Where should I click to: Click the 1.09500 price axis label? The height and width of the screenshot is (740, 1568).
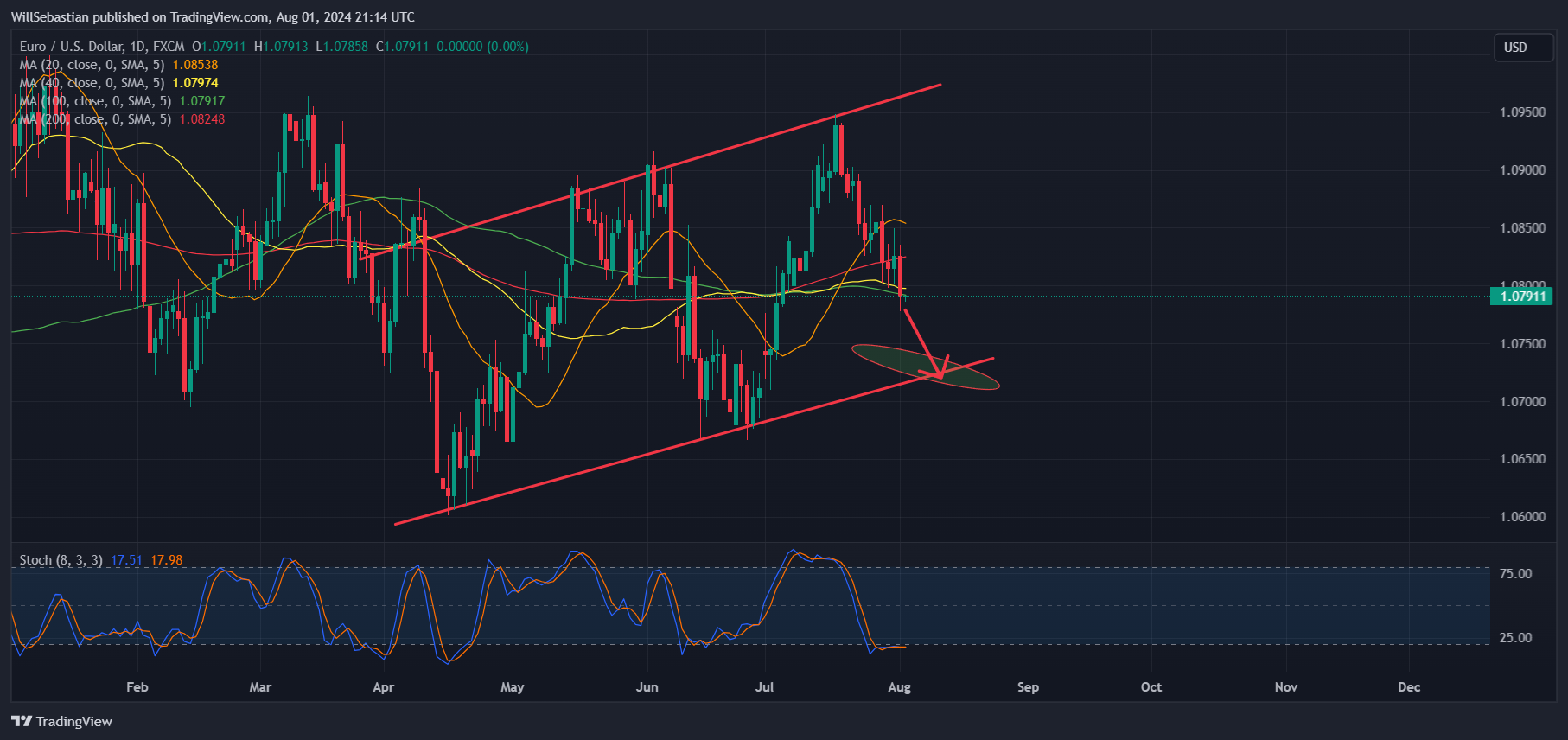click(1522, 112)
